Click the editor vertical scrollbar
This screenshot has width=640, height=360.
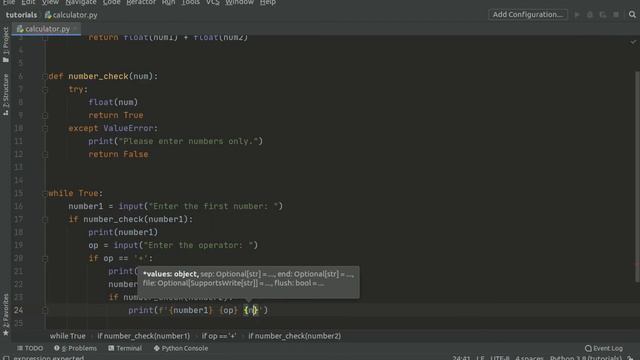637,177
